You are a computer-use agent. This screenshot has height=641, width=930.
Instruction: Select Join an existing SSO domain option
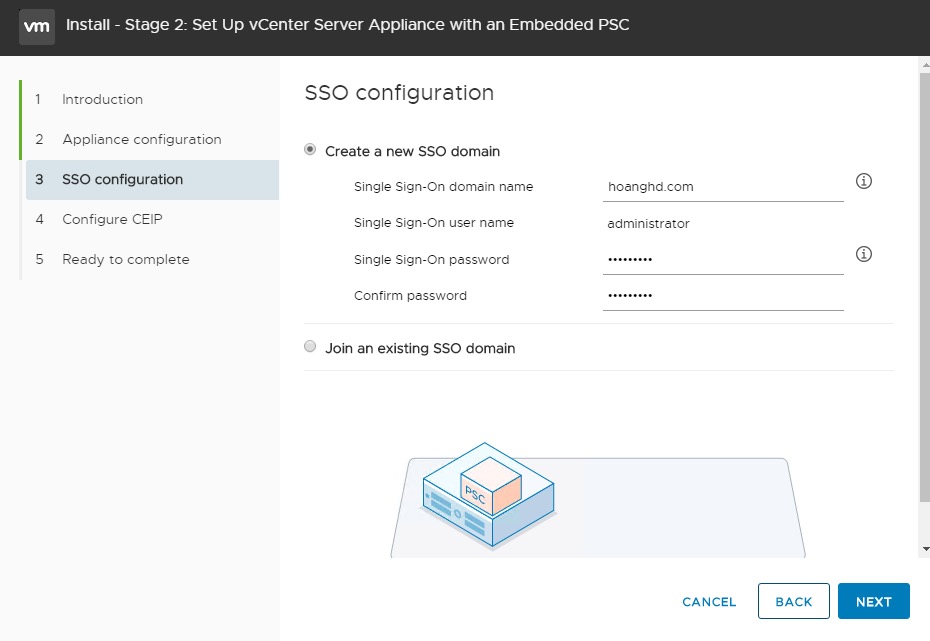[x=310, y=346]
